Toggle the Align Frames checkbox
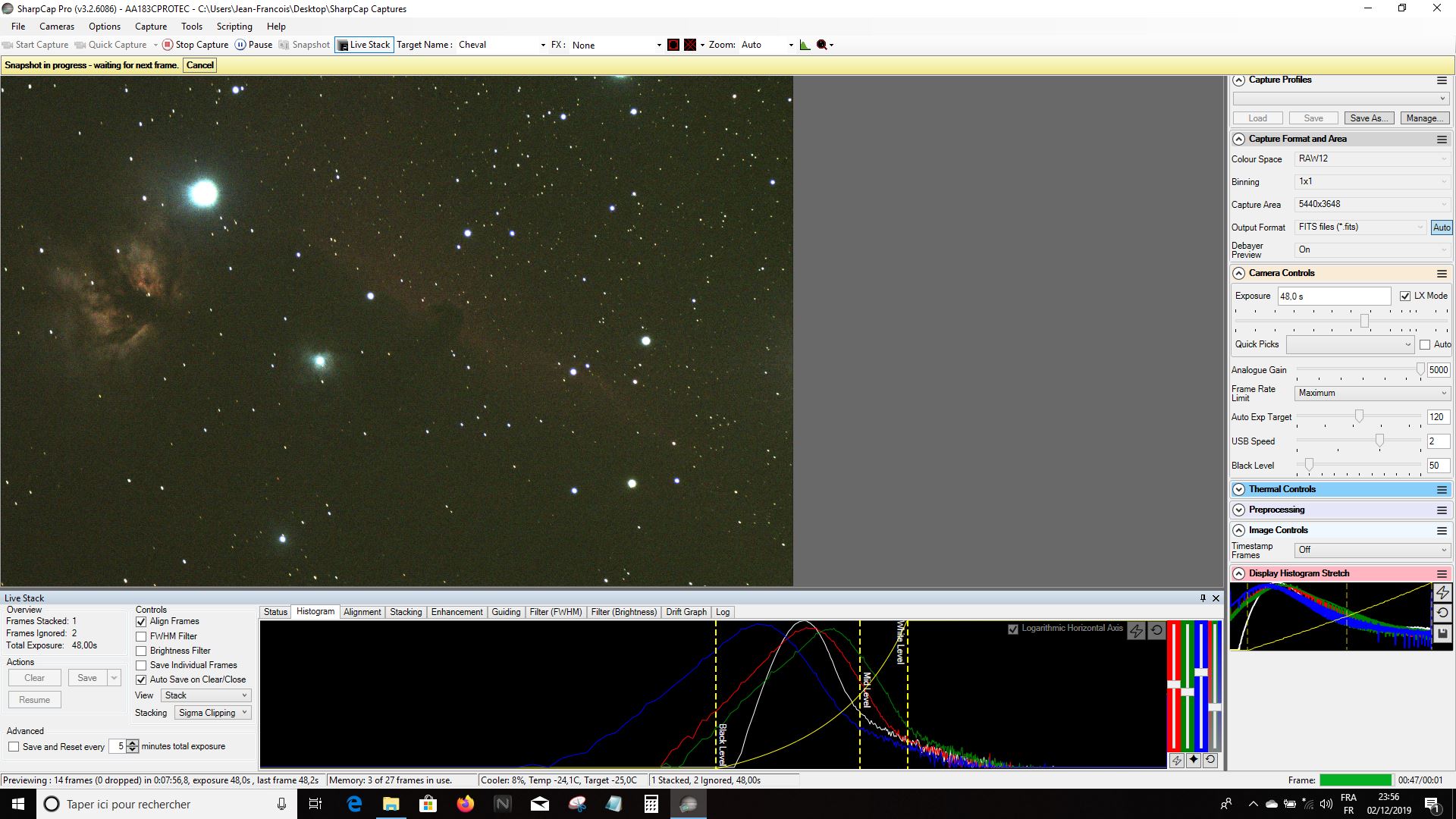Viewport: 1456px width, 819px height. pos(141,622)
